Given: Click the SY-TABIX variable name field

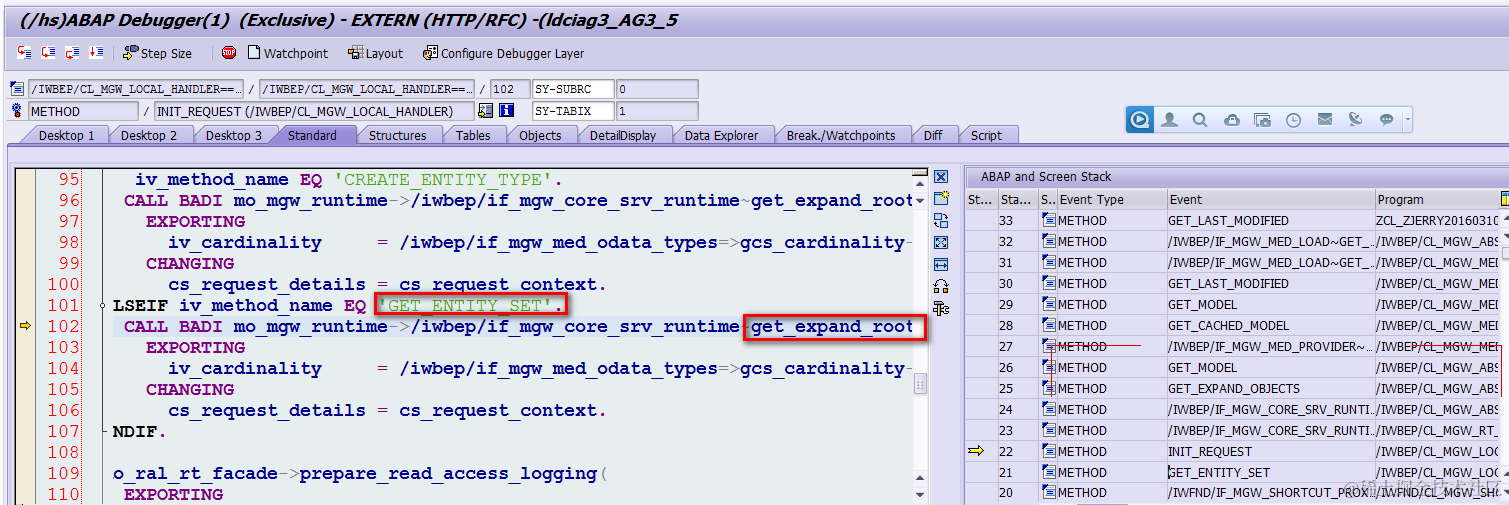Looking at the screenshot, I should tap(573, 111).
